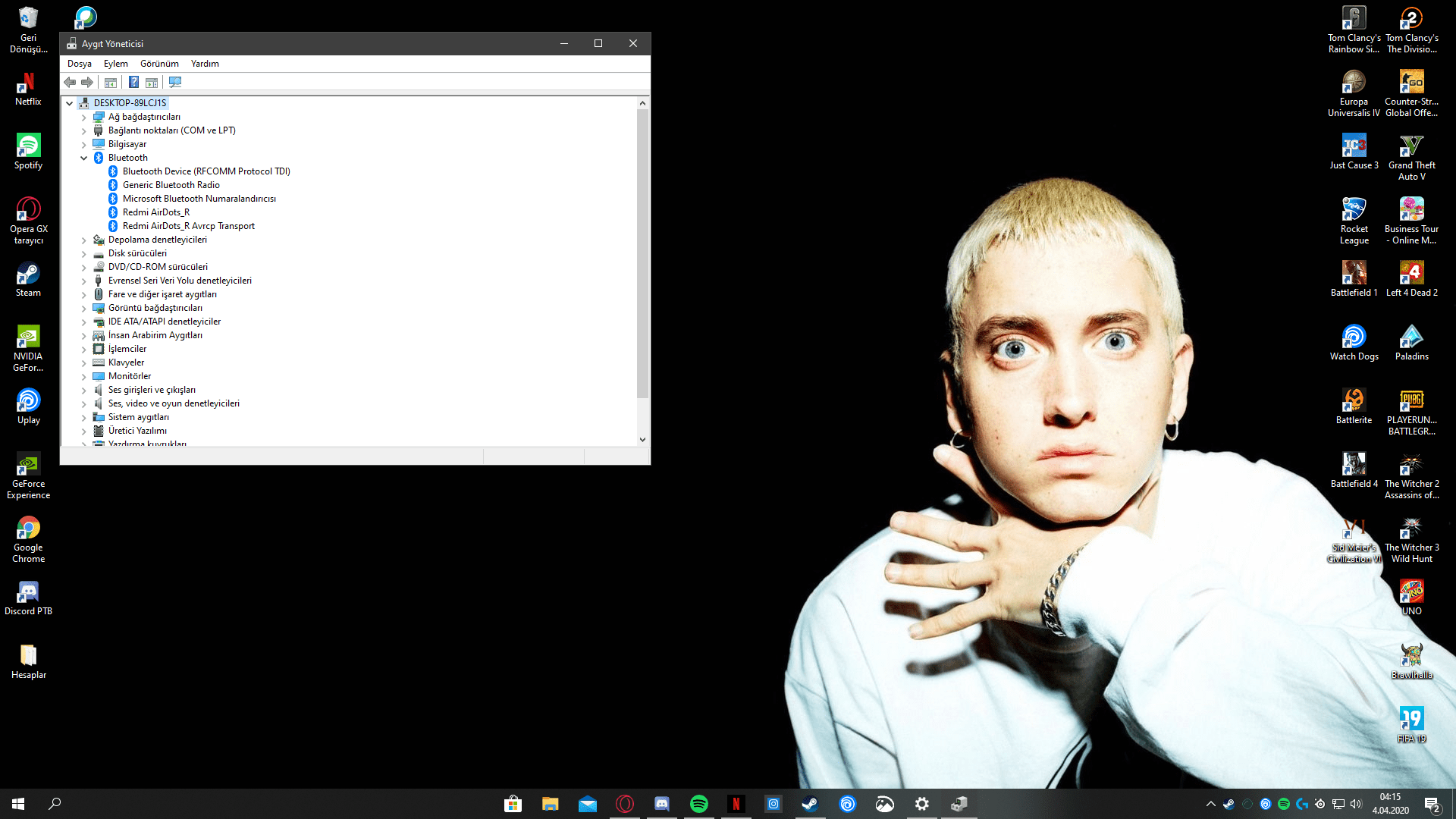
Task: Click the blue Help toolbar icon
Action: tap(133, 82)
